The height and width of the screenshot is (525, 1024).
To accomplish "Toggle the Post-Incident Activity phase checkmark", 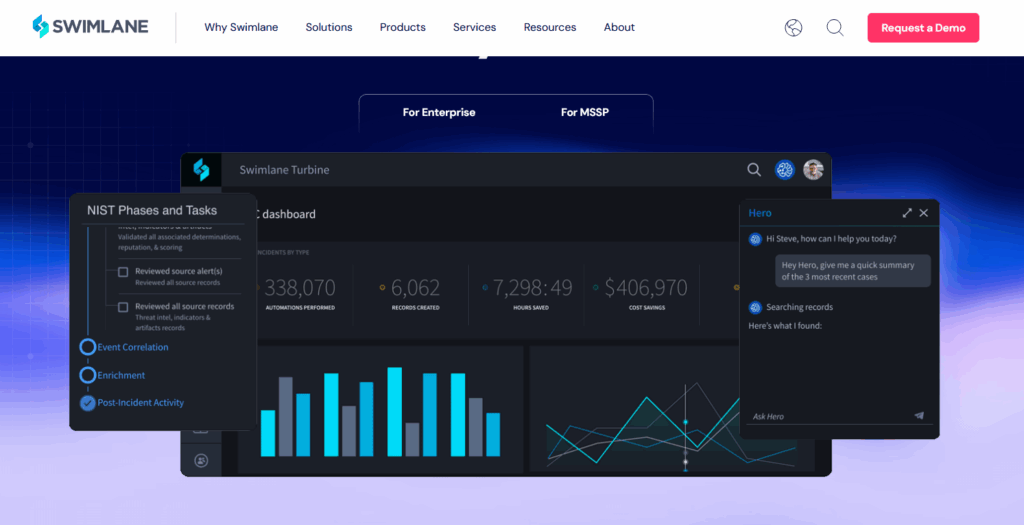I will 88,403.
